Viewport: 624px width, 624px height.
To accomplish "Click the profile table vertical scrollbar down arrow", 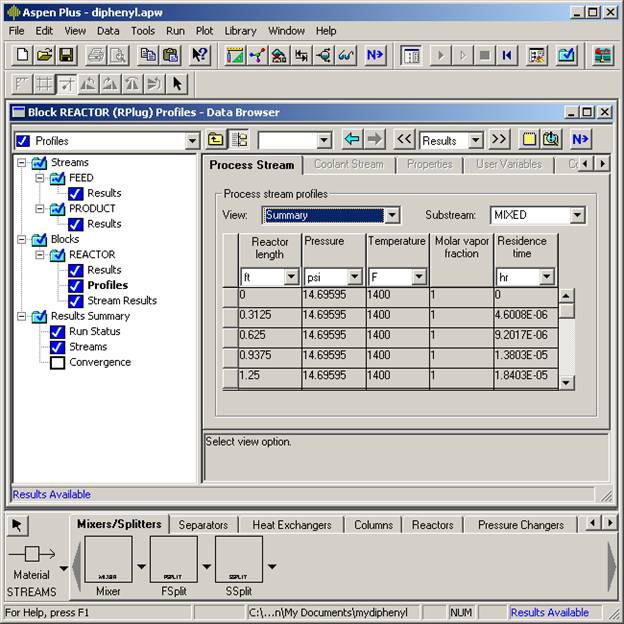I will click(567, 382).
